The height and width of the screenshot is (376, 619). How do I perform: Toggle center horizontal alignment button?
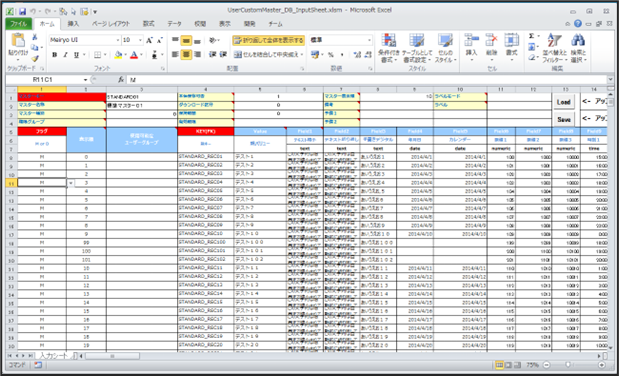coord(186,55)
